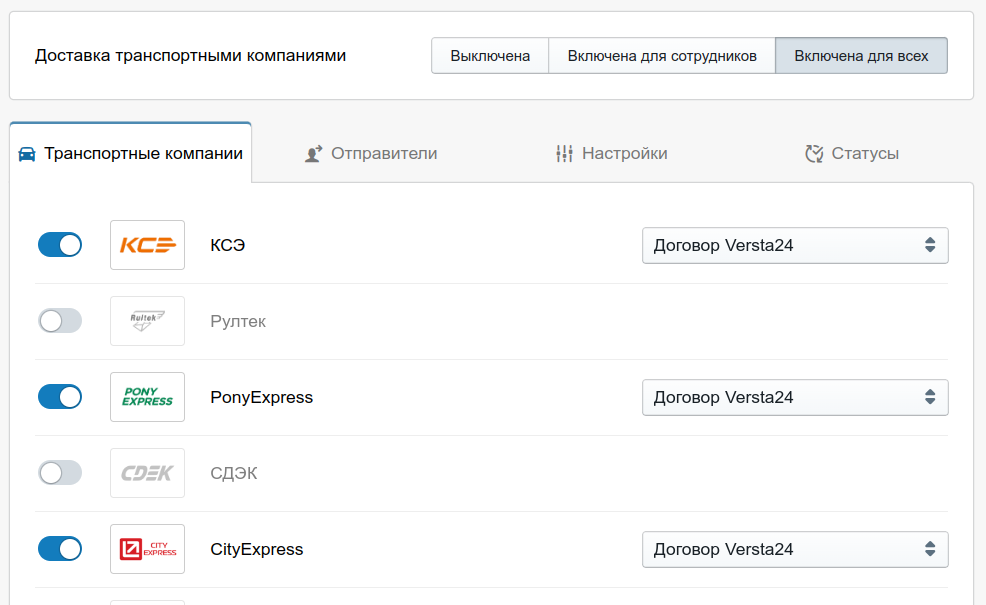
Task: Disable the КСЭ carrier toggle
Action: click(x=60, y=245)
